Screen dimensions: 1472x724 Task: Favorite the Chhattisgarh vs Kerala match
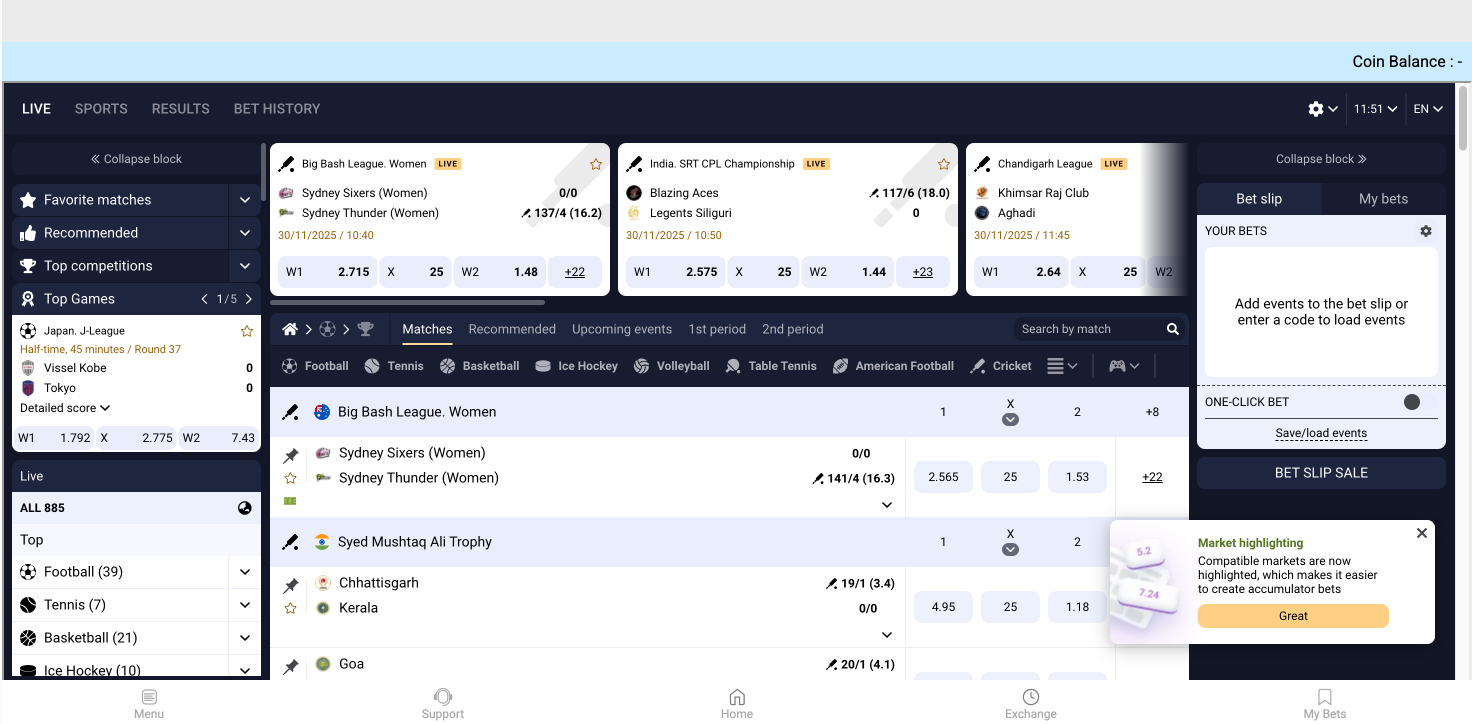click(x=290, y=605)
